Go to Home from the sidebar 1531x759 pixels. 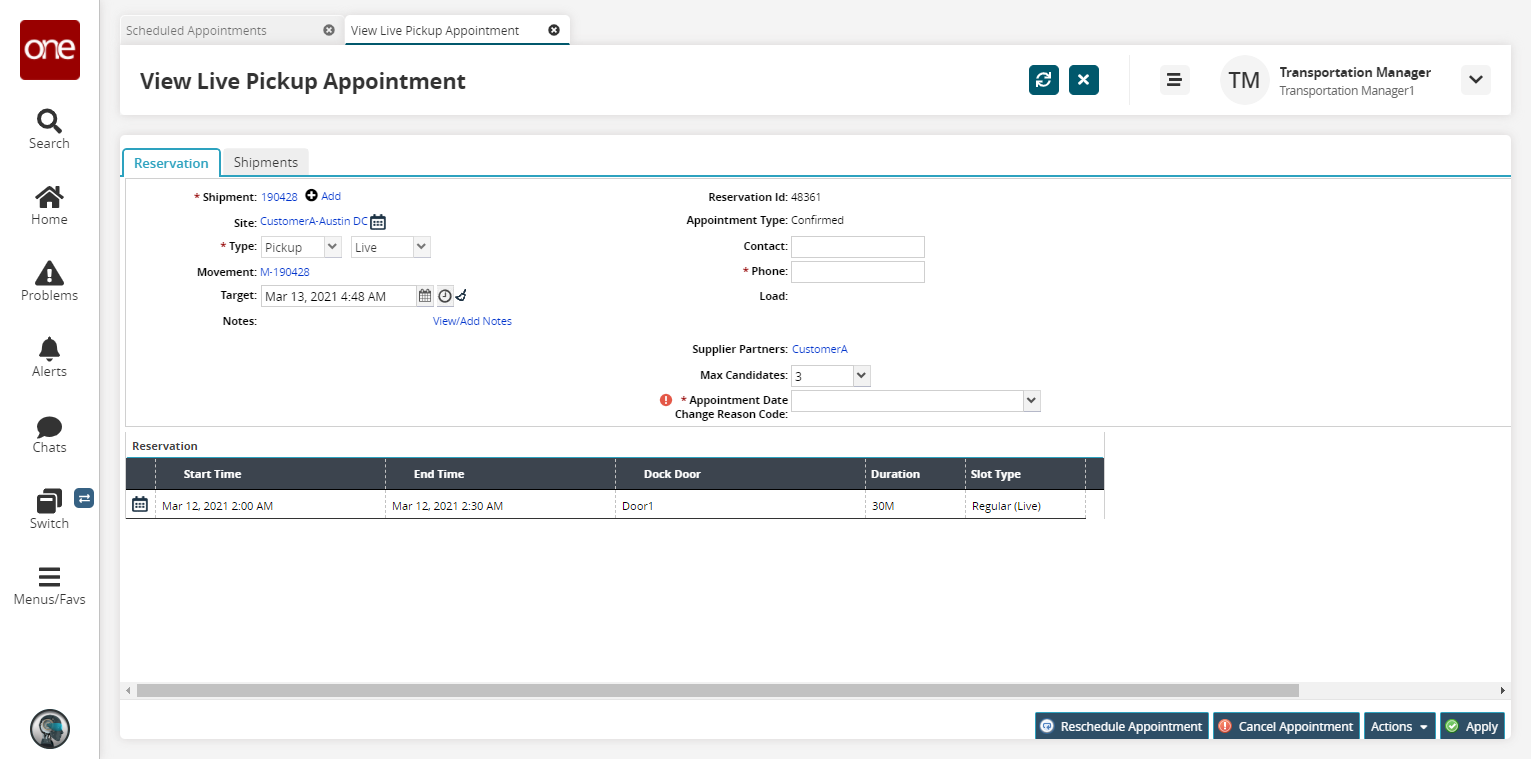coord(49,206)
